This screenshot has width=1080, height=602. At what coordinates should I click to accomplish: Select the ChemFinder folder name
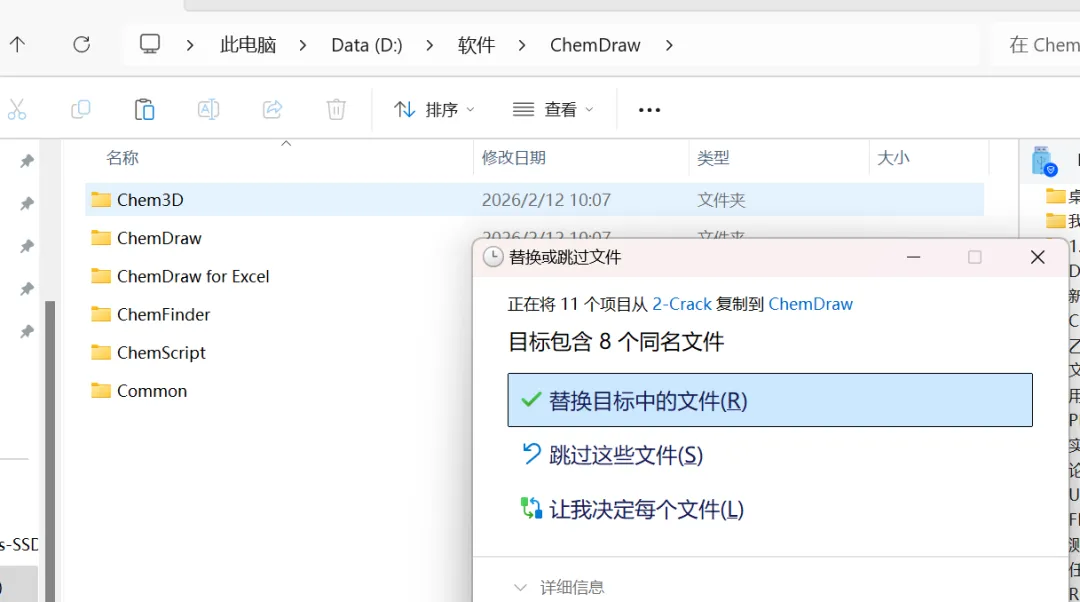tap(163, 314)
